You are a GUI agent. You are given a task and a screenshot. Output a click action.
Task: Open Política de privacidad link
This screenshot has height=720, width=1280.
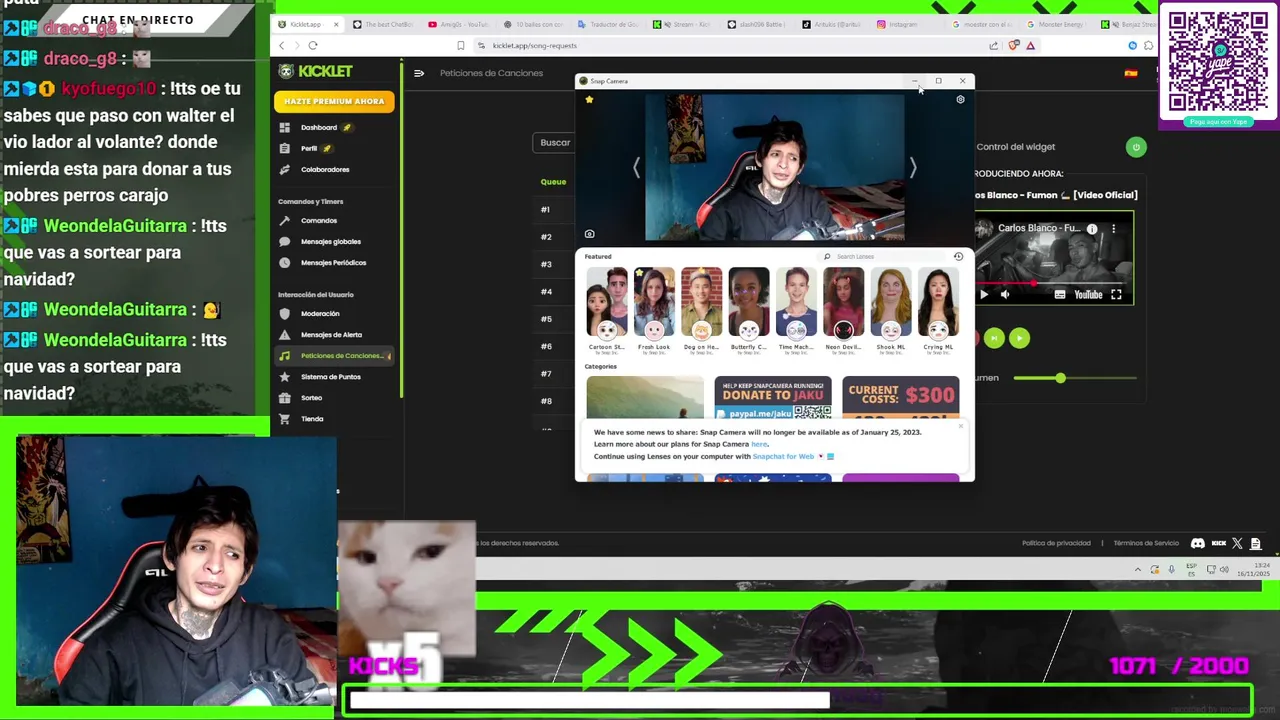[x=1056, y=543]
